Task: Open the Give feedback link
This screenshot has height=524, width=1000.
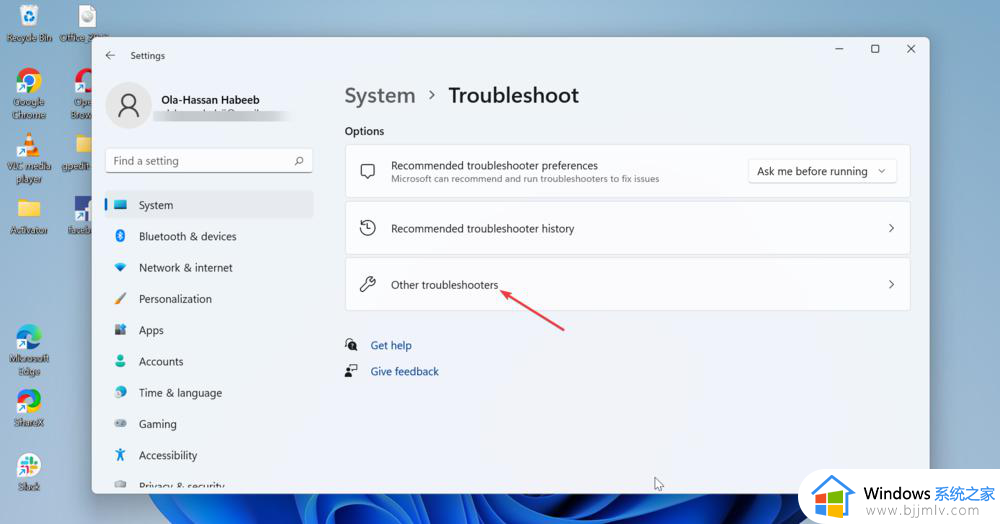Action: point(404,371)
